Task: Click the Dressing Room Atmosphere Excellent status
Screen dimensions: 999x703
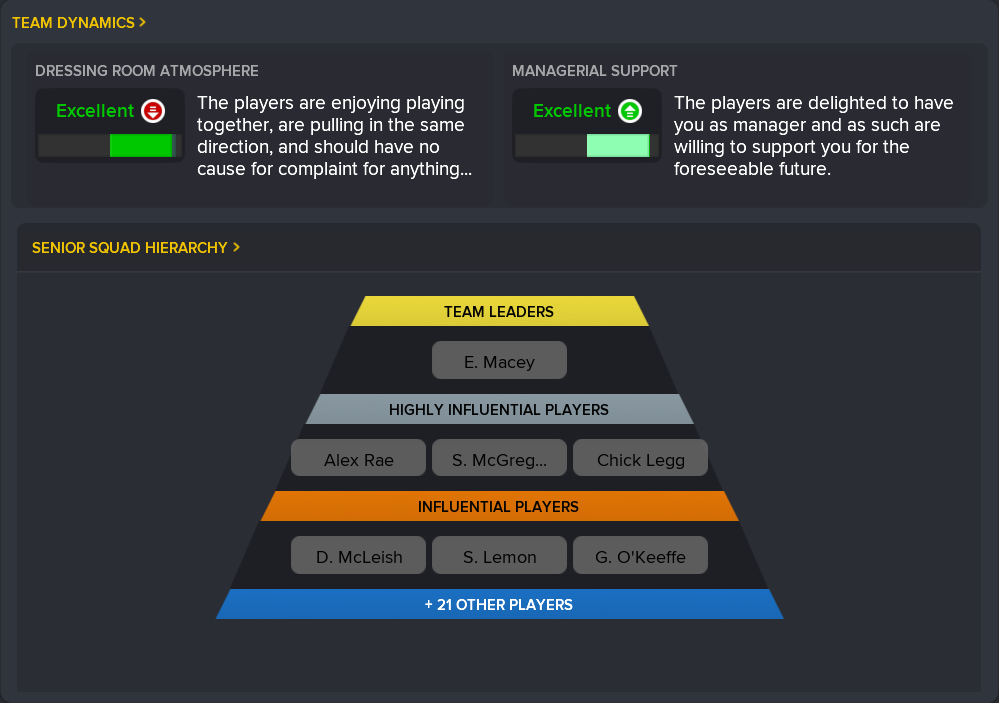Action: 95,111
